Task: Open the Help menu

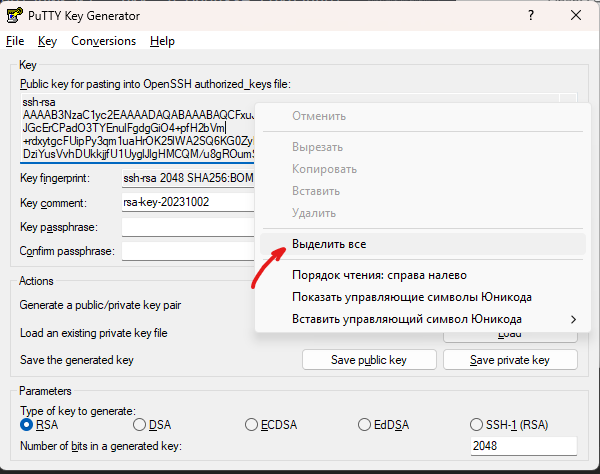Action: (x=162, y=41)
